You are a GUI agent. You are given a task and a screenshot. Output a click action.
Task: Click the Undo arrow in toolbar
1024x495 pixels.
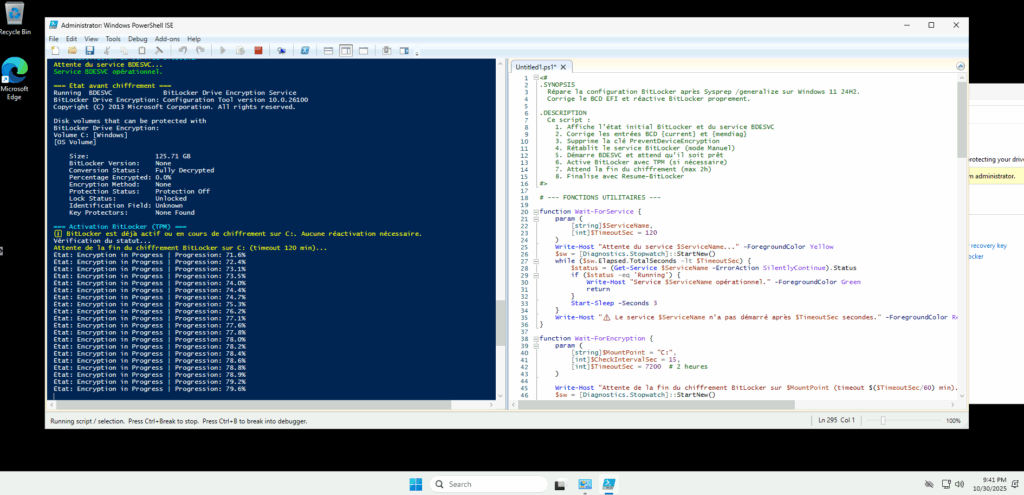point(184,50)
